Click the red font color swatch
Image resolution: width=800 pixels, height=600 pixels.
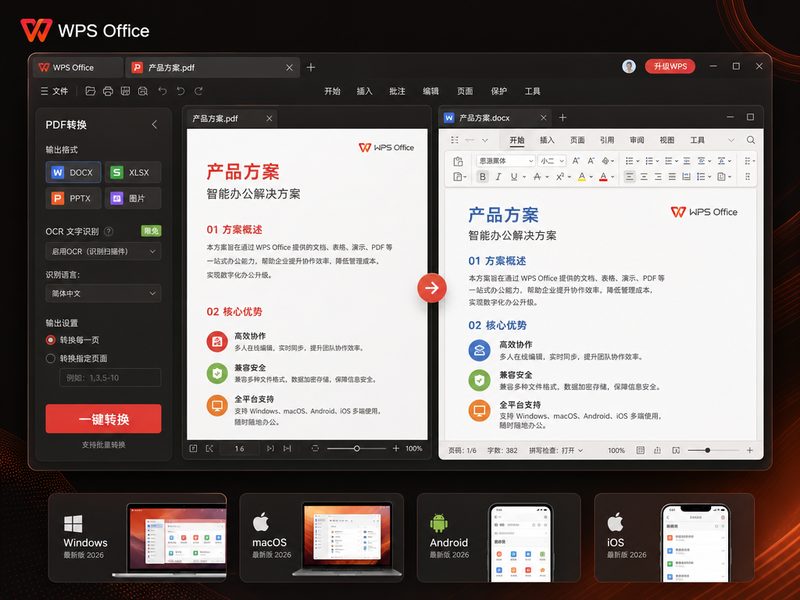click(x=604, y=177)
